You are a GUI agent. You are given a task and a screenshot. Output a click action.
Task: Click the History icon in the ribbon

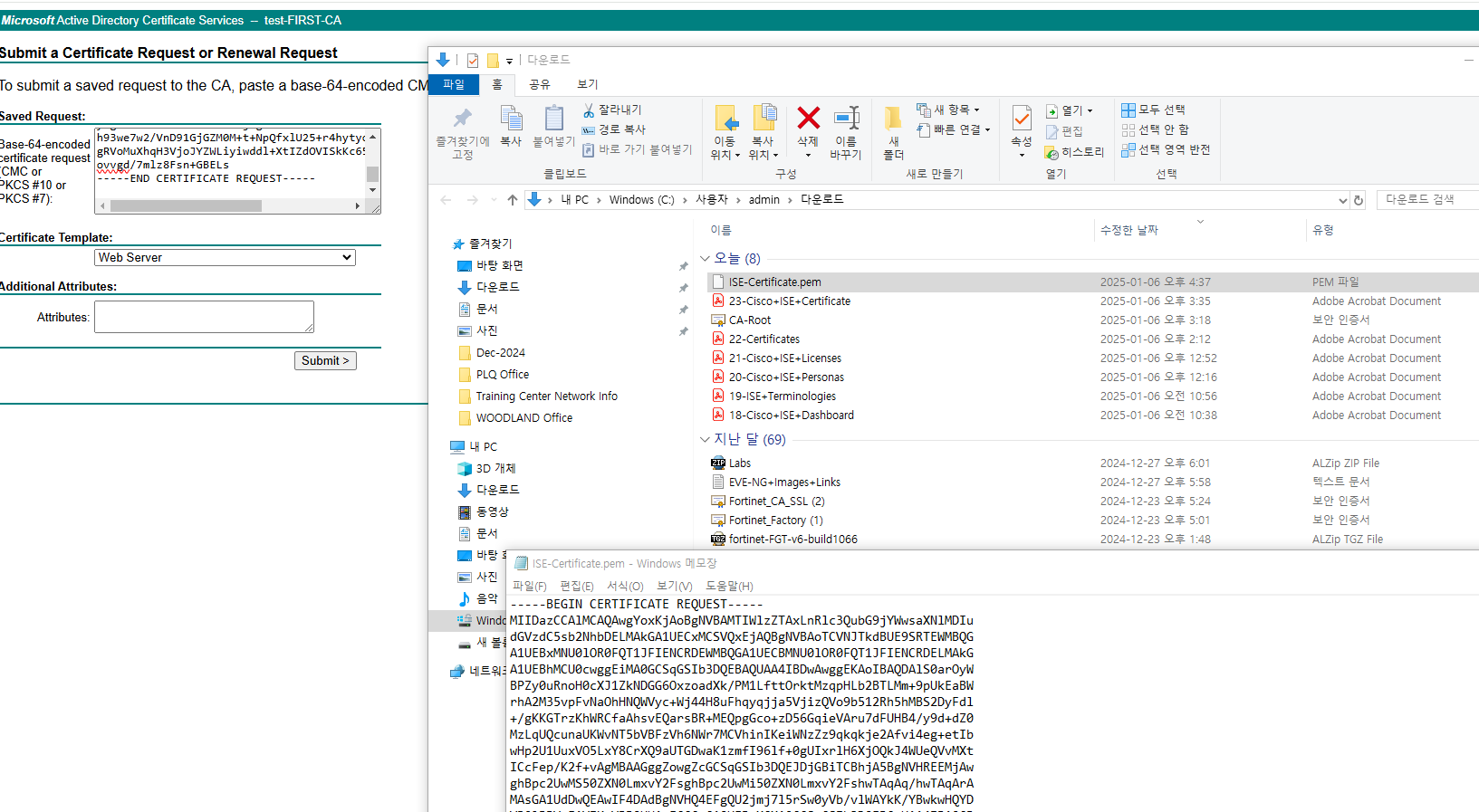click(x=1052, y=152)
